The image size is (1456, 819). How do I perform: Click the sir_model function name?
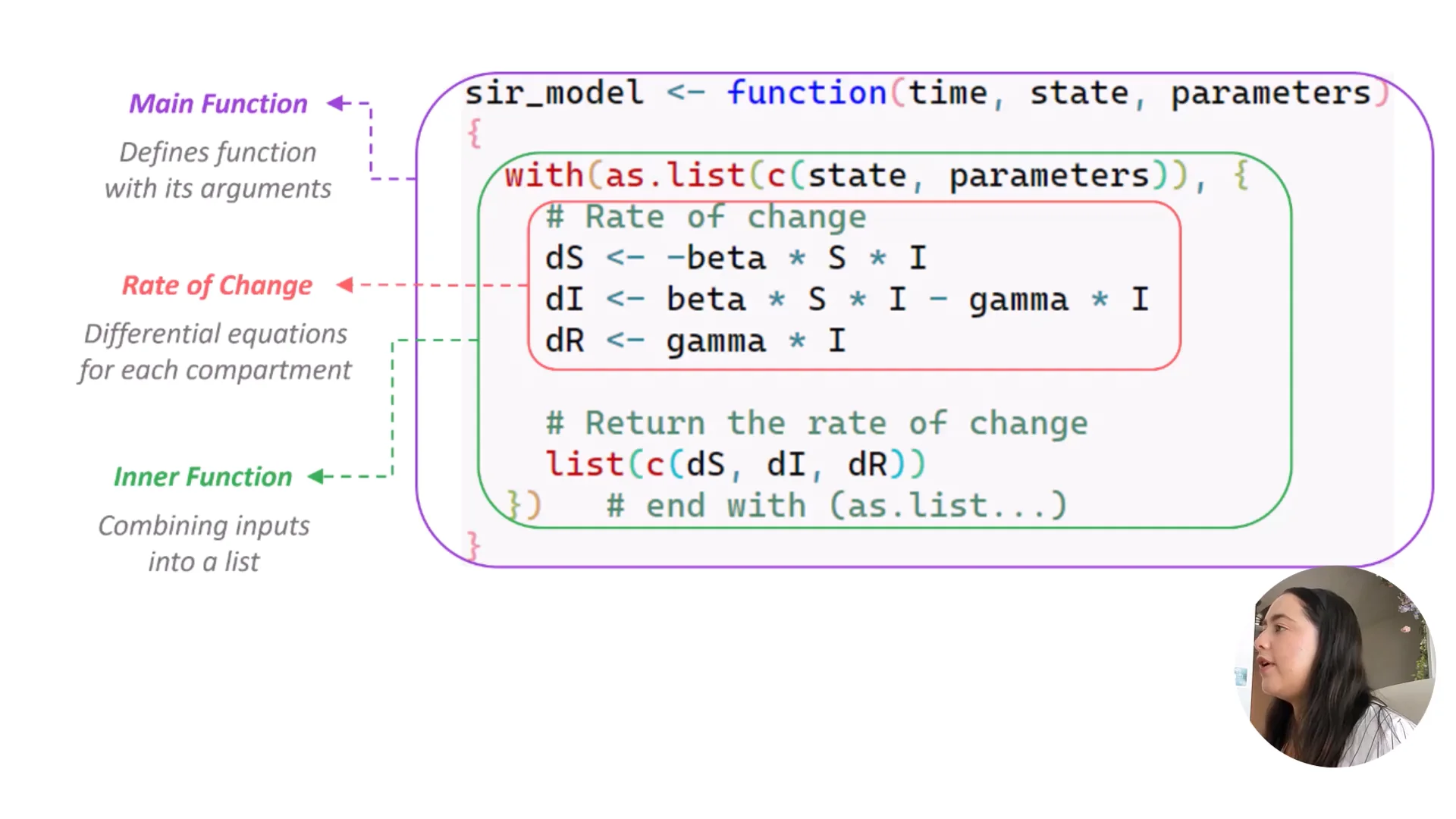click(553, 92)
